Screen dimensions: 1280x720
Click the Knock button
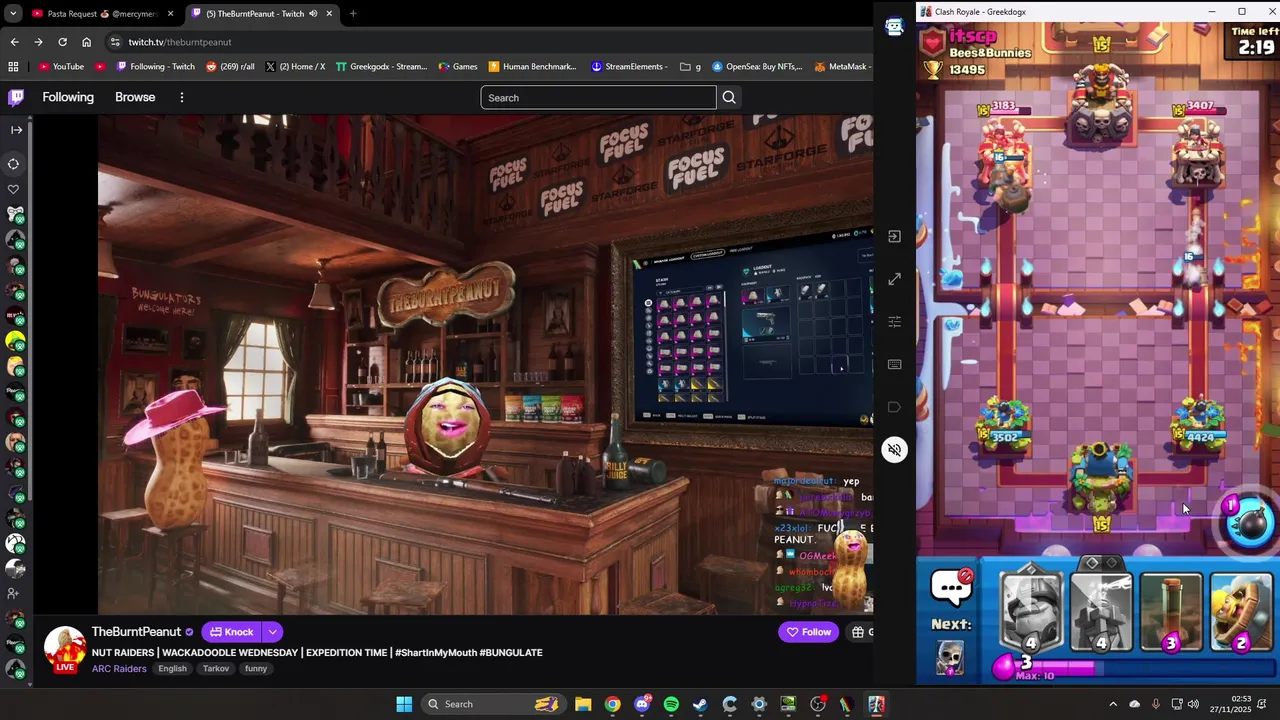click(x=231, y=632)
